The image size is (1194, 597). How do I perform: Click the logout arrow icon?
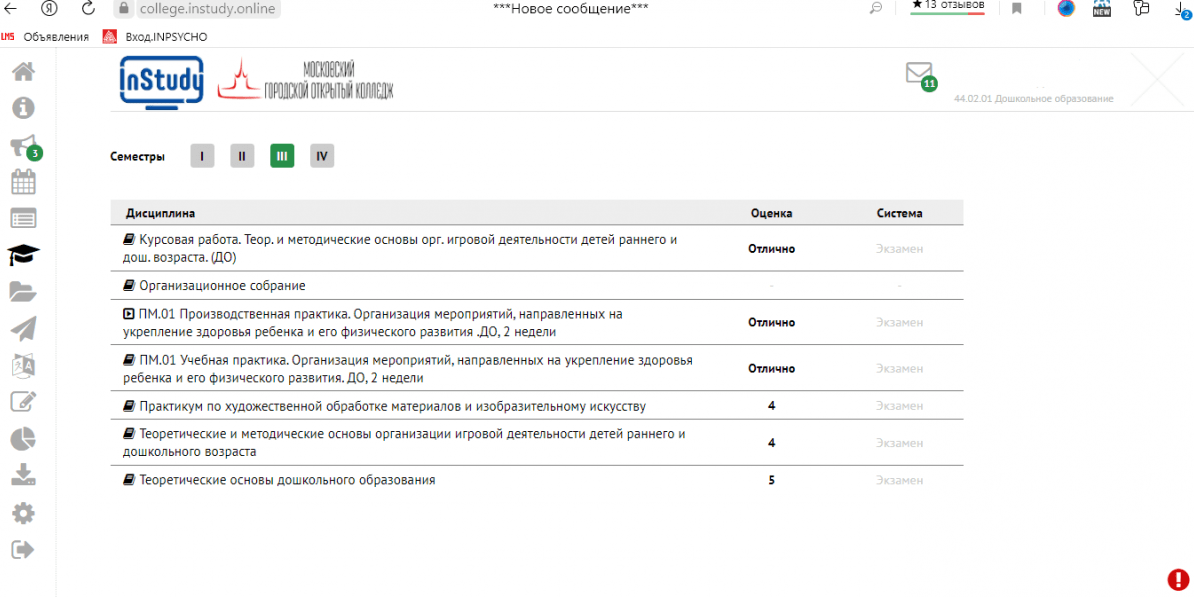22,549
